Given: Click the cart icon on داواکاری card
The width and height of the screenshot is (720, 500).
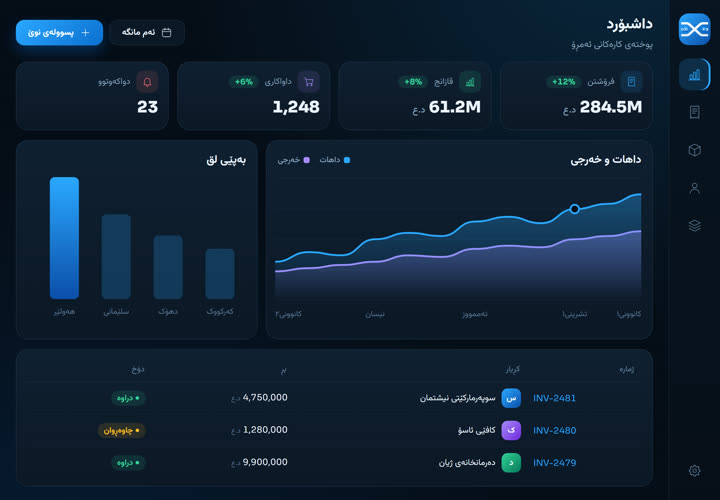Looking at the screenshot, I should 309,82.
